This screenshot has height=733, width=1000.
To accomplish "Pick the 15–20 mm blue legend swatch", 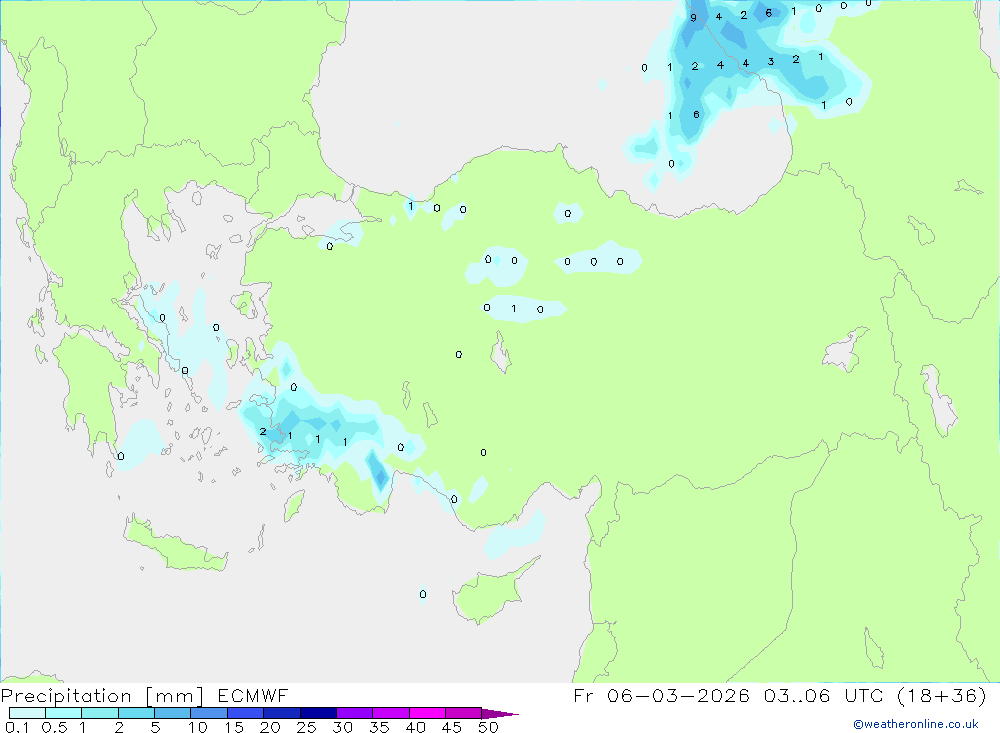I will 245,713.
